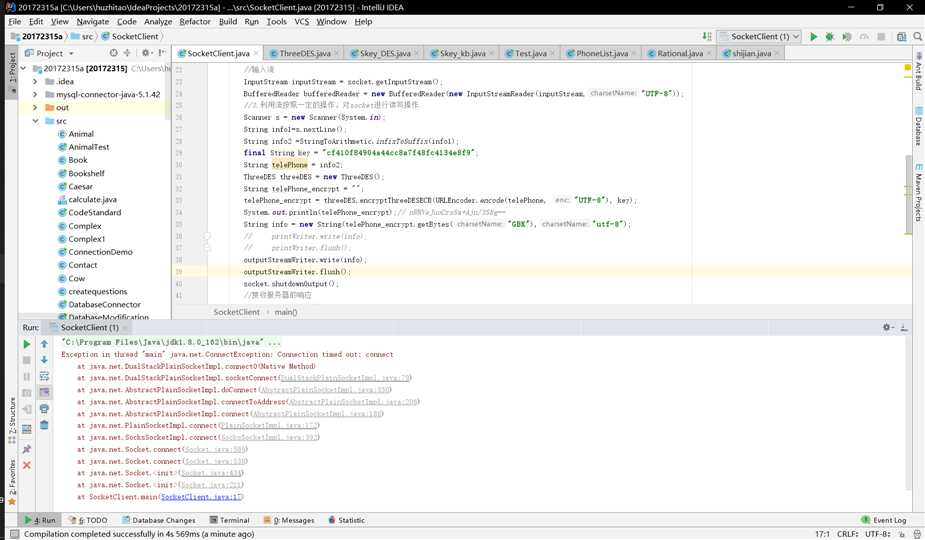Open the TODO tool window

88,521
